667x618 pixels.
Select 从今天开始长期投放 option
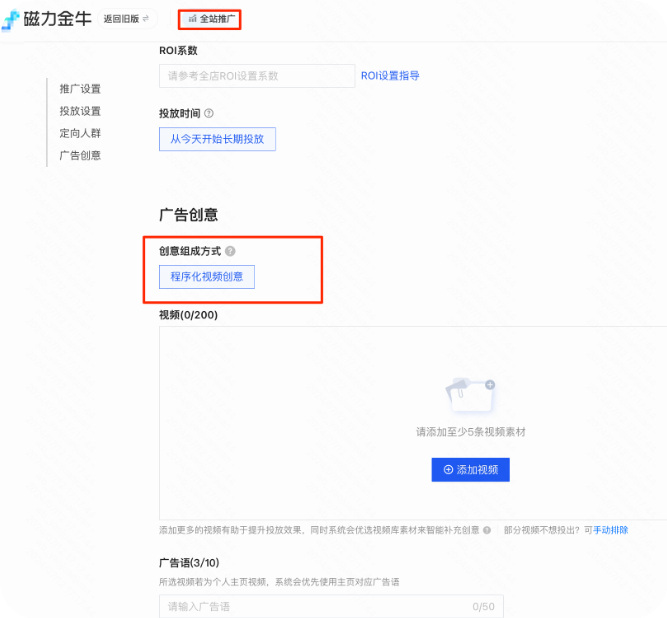[217, 139]
